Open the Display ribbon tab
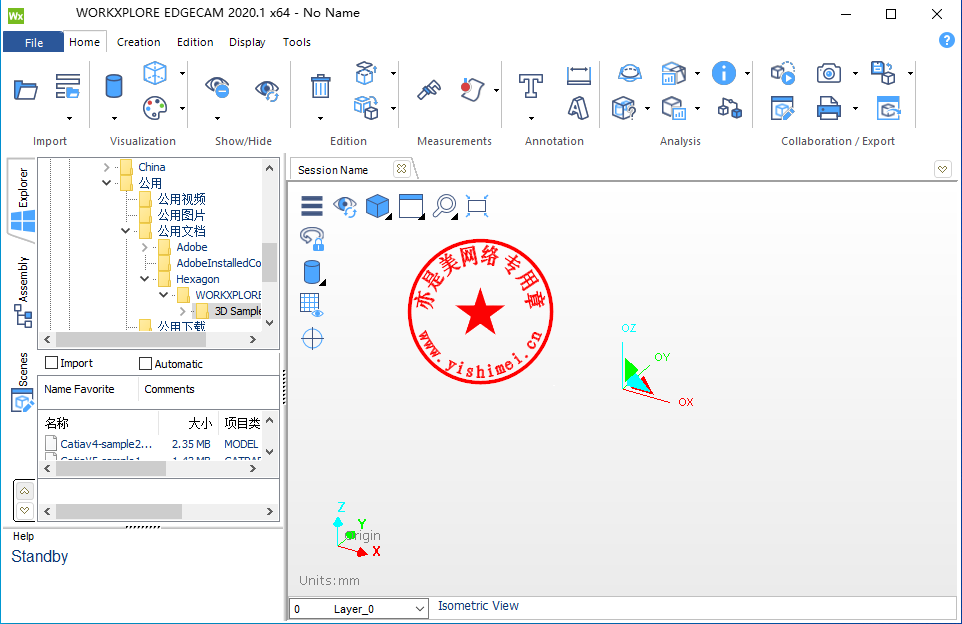The height and width of the screenshot is (624, 962). (247, 42)
